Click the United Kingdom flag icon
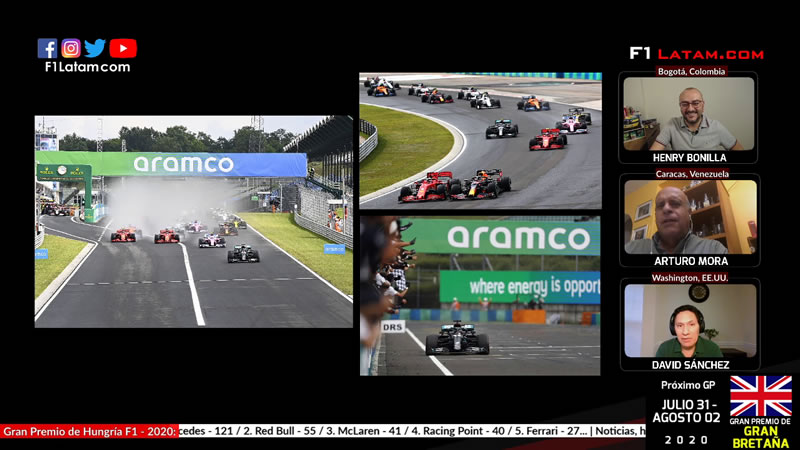This screenshot has width=800, height=450. [760, 396]
